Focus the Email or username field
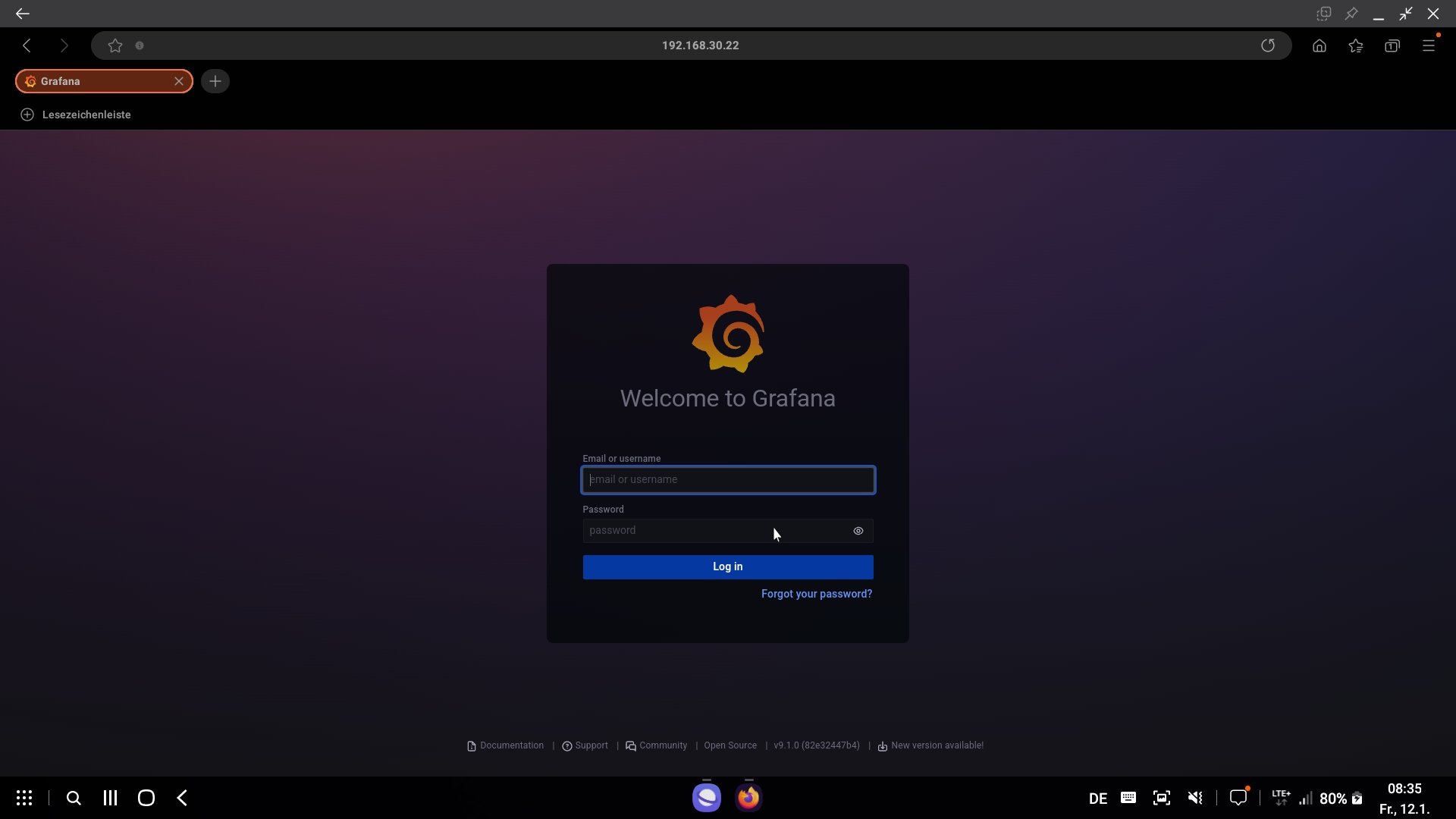1456x819 pixels. (727, 479)
